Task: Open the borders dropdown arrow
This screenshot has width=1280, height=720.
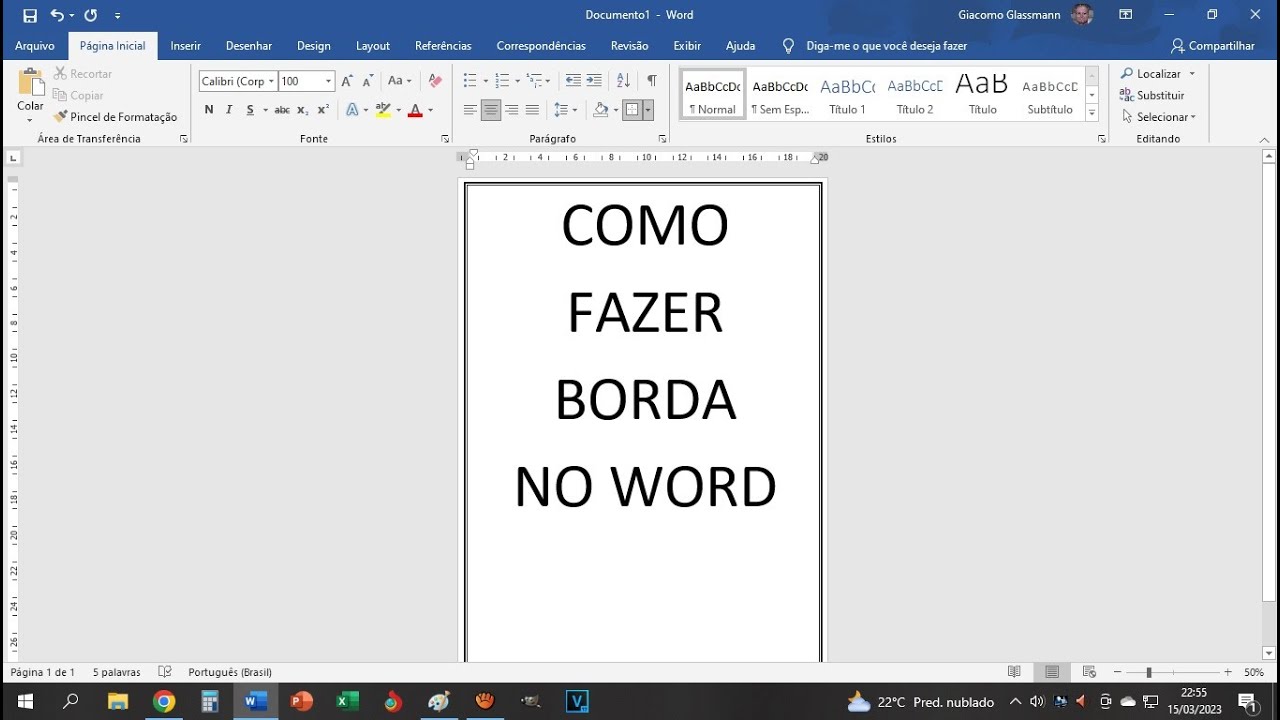Action: click(x=648, y=110)
